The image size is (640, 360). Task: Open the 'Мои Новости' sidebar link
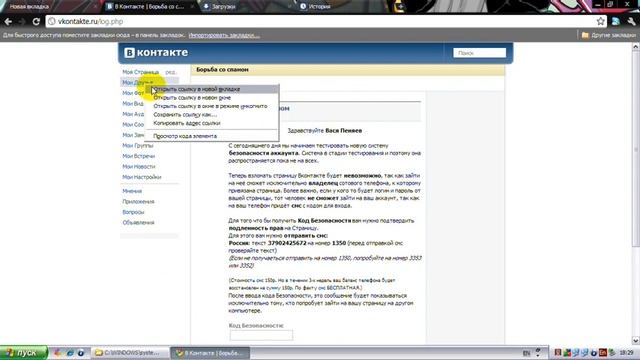[139, 167]
